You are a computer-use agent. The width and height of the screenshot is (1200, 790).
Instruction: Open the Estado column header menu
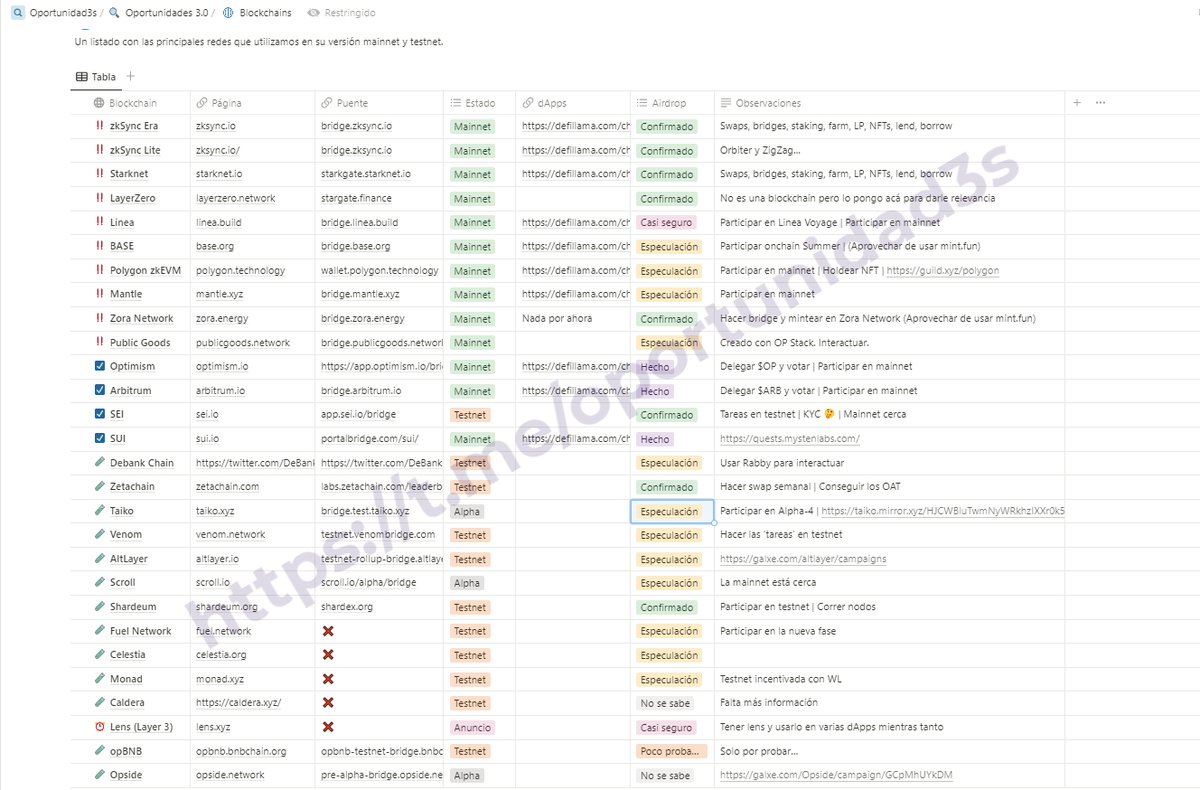click(x=480, y=103)
